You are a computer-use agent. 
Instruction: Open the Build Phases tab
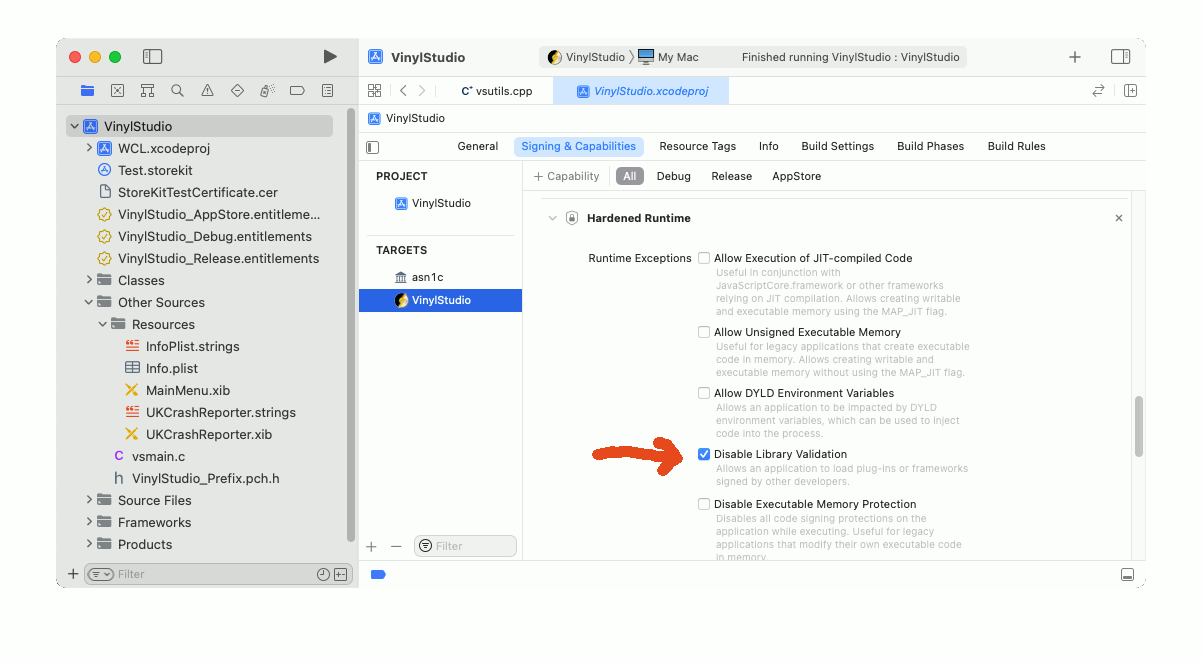(x=931, y=146)
